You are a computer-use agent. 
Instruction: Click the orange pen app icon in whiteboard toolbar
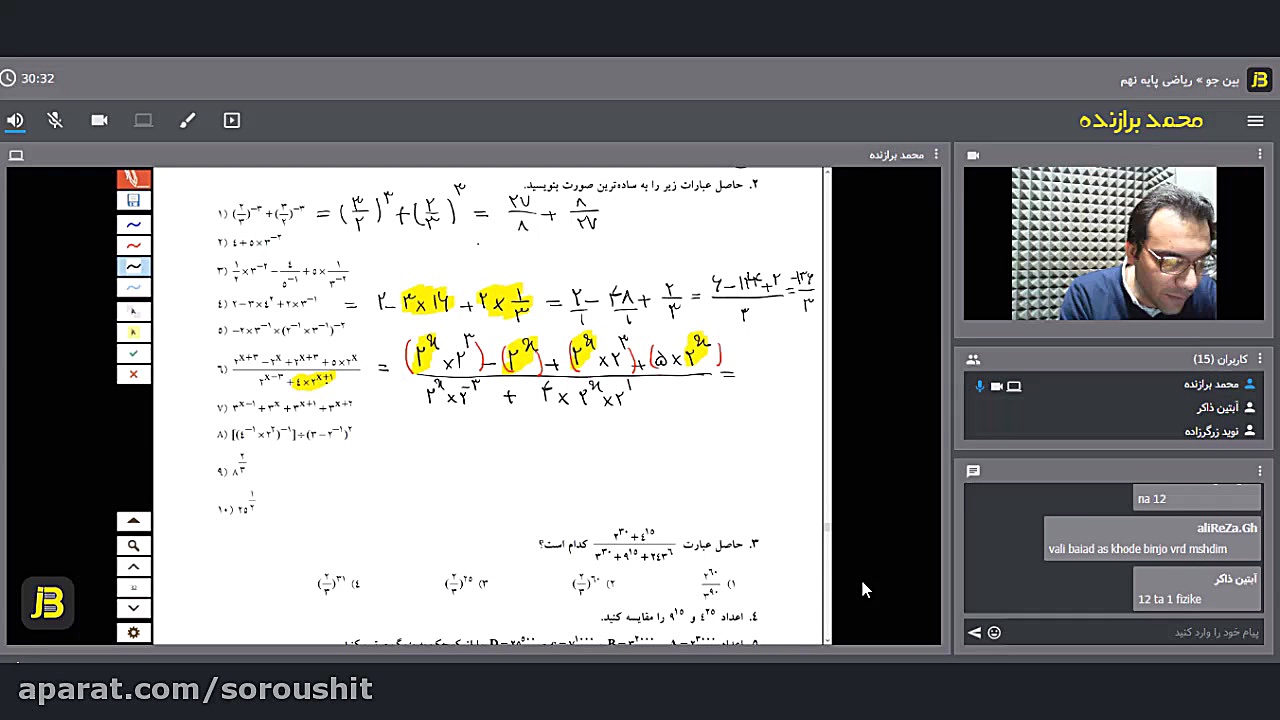tap(133, 179)
